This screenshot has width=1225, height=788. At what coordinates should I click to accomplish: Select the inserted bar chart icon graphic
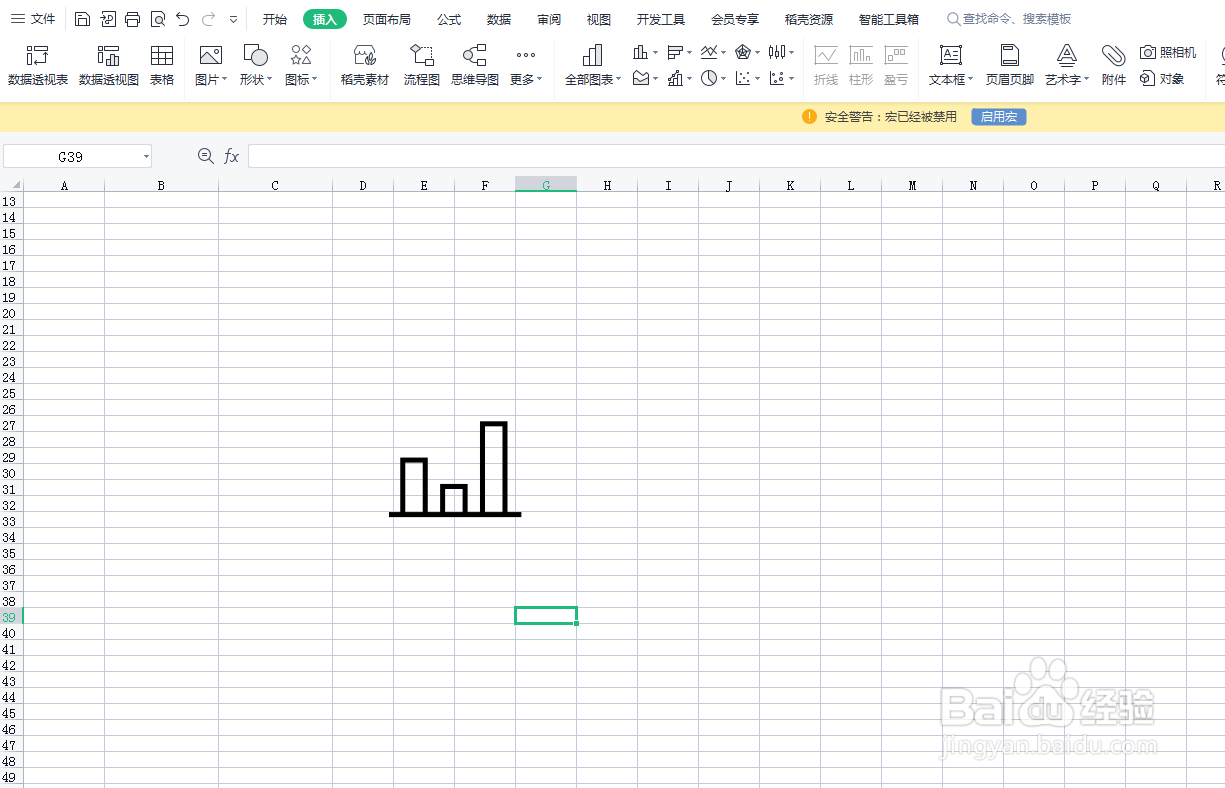[455, 469]
